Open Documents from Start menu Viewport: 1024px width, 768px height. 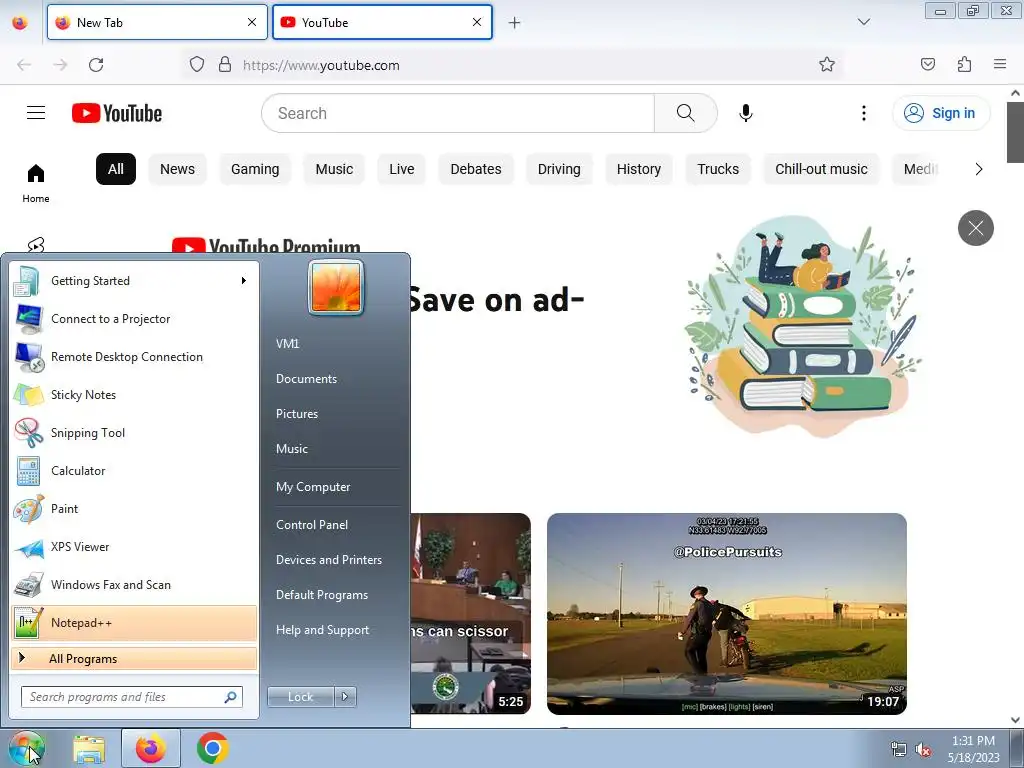pos(306,379)
